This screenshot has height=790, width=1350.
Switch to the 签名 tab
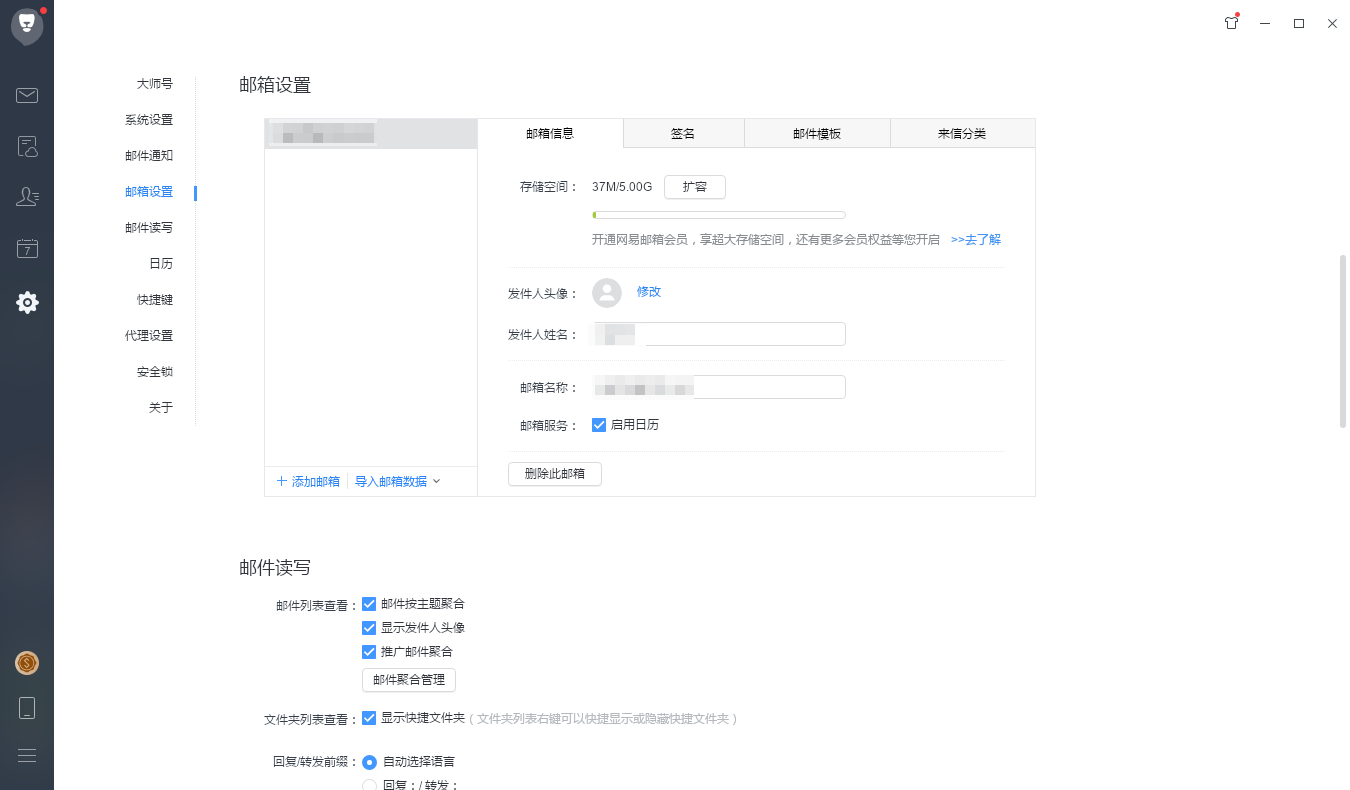(683, 133)
